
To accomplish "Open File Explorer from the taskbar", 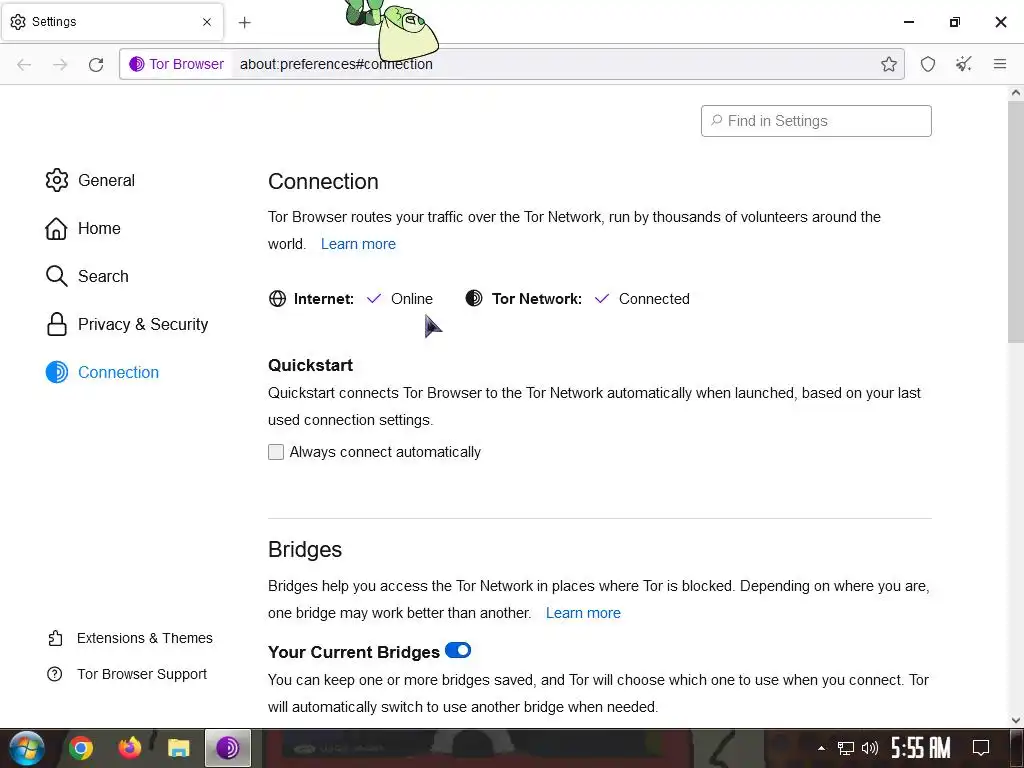I will [178, 748].
